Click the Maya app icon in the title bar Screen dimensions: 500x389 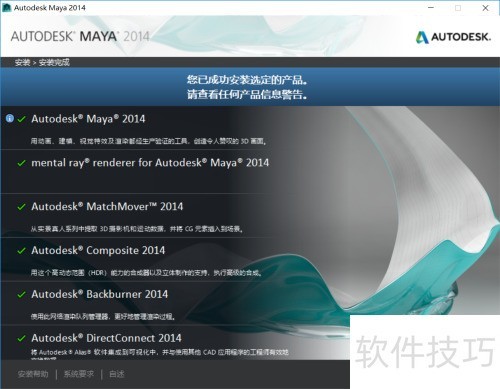[7, 7]
